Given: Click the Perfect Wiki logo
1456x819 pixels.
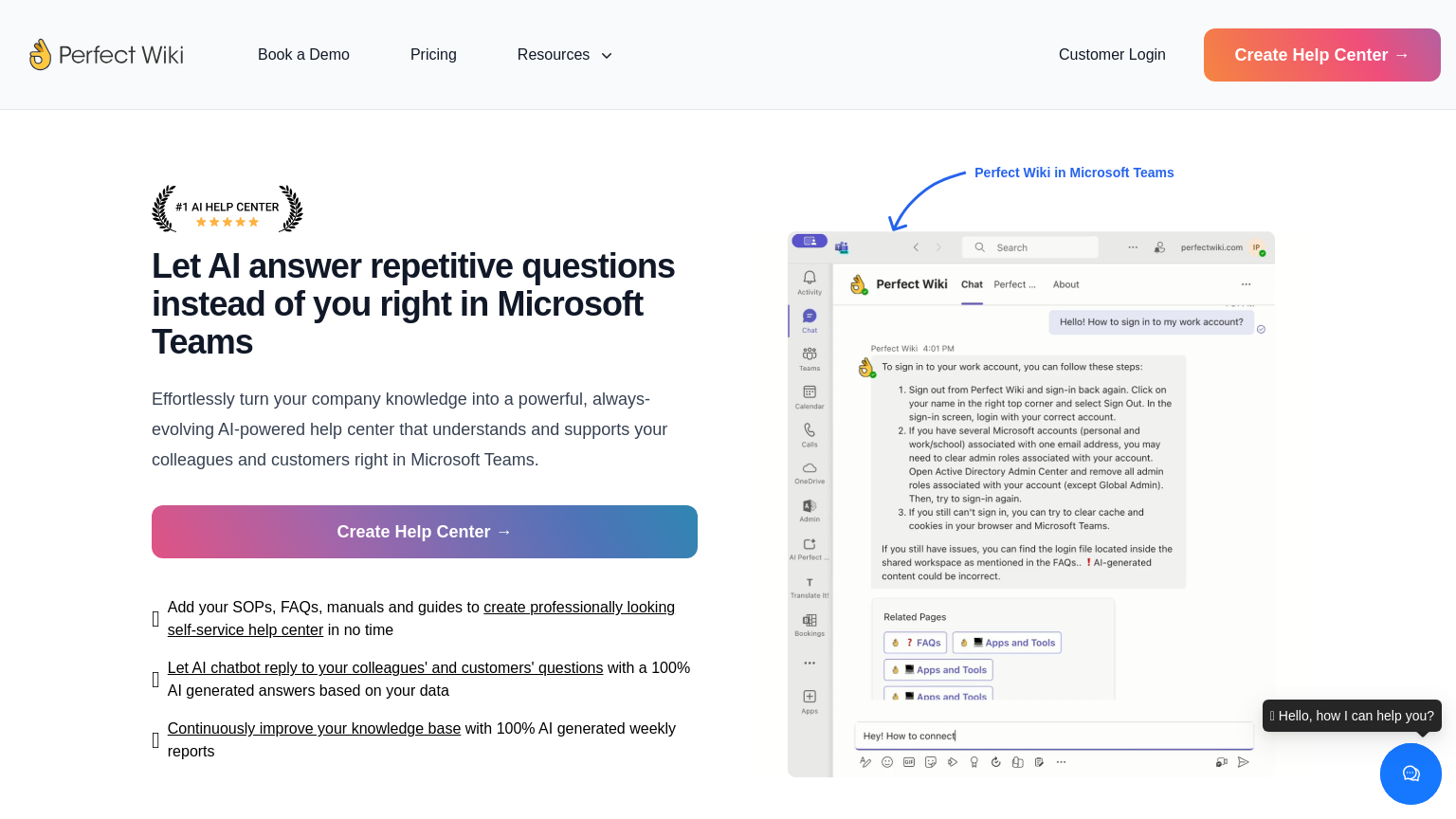Looking at the screenshot, I should [x=106, y=55].
